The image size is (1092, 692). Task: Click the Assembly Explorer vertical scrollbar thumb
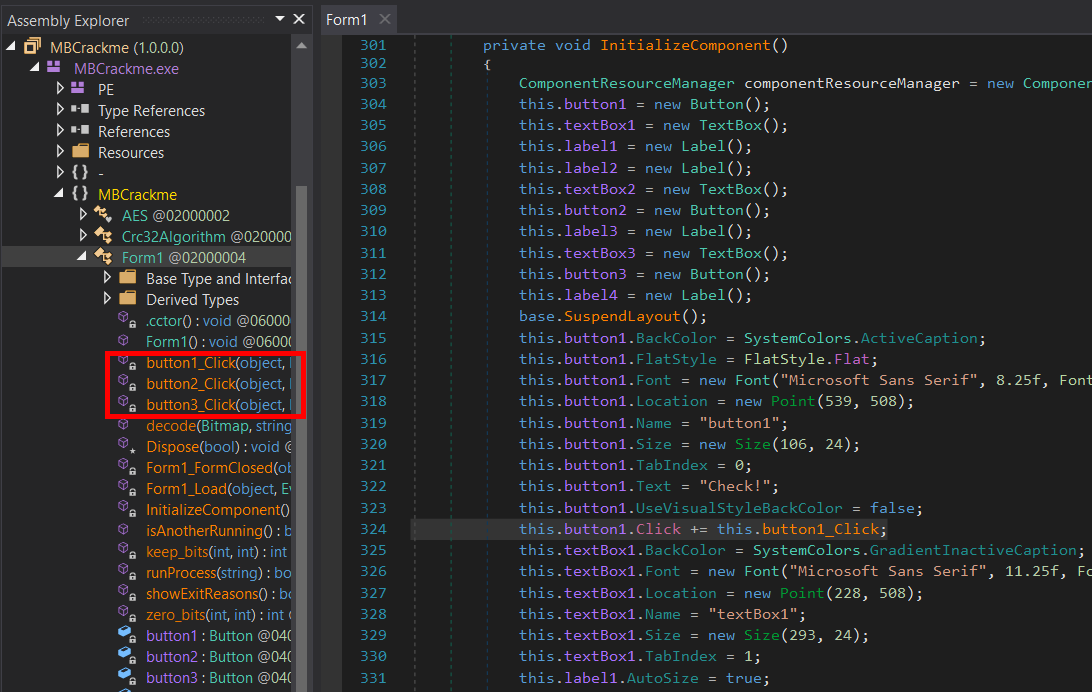coord(302,439)
